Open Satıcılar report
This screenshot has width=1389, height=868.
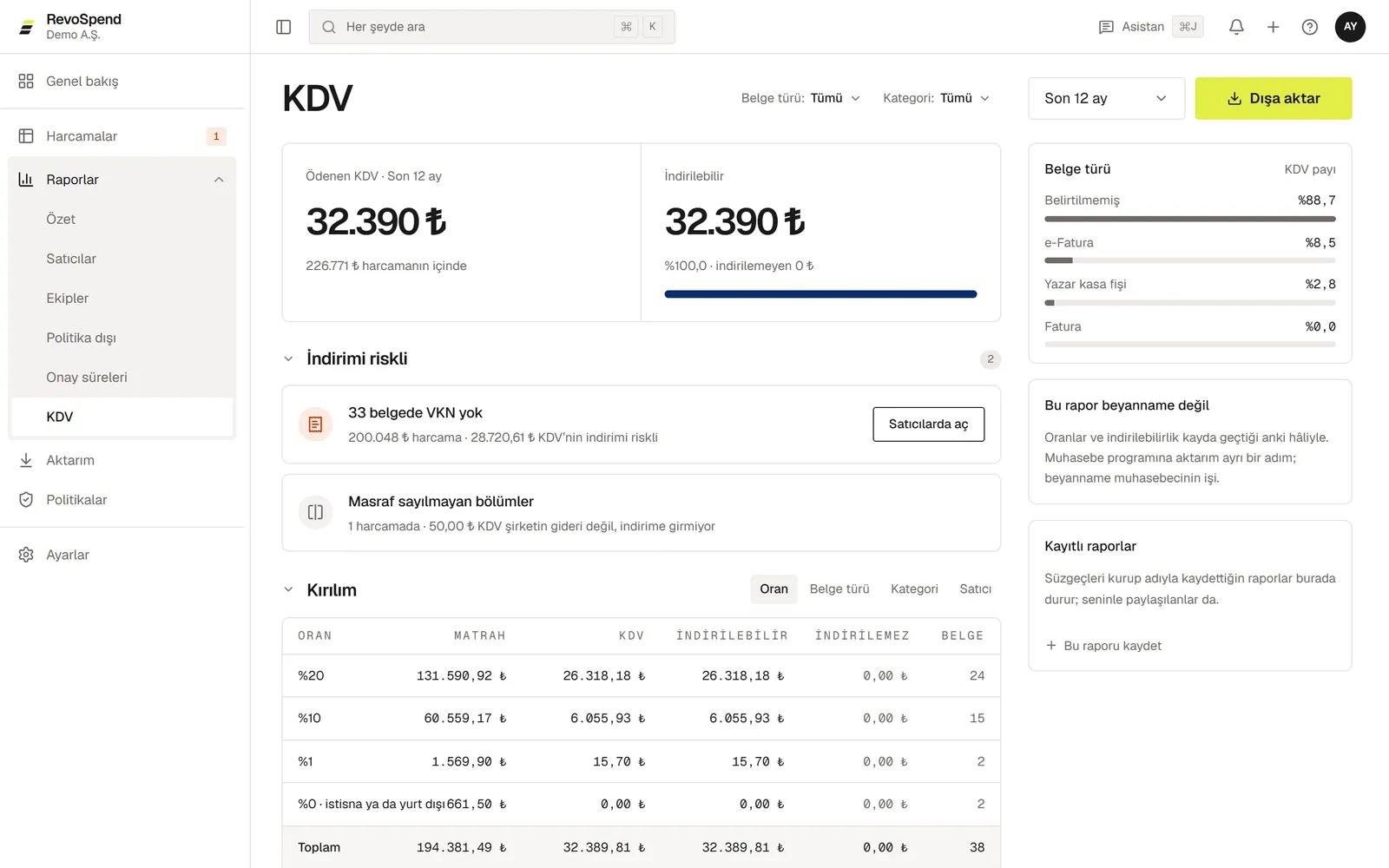(x=122, y=259)
